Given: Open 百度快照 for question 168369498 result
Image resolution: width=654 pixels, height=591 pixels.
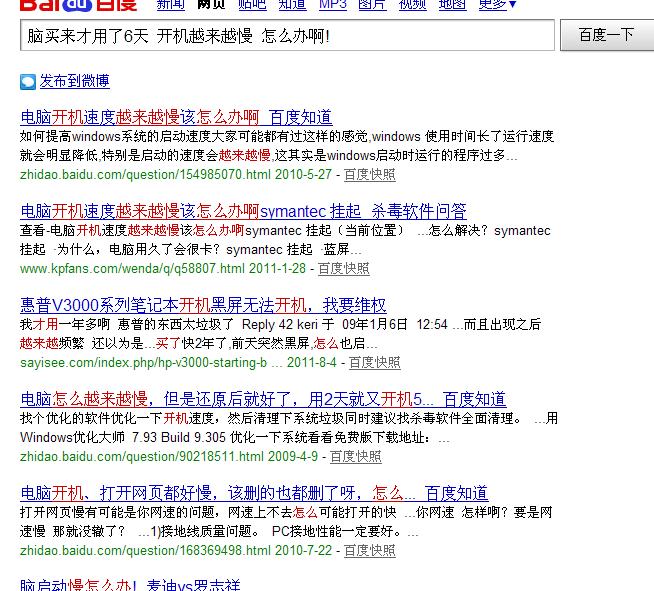Looking at the screenshot, I should point(370,550).
